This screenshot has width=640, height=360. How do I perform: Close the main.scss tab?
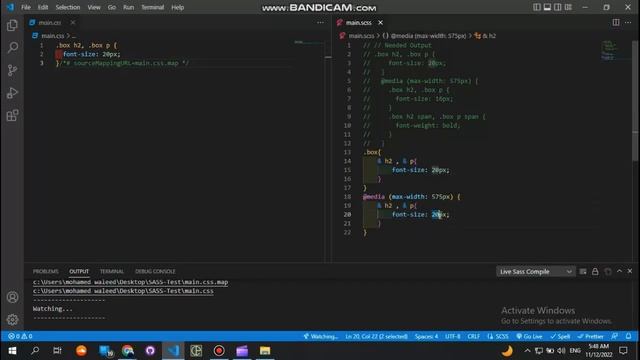(380, 22)
